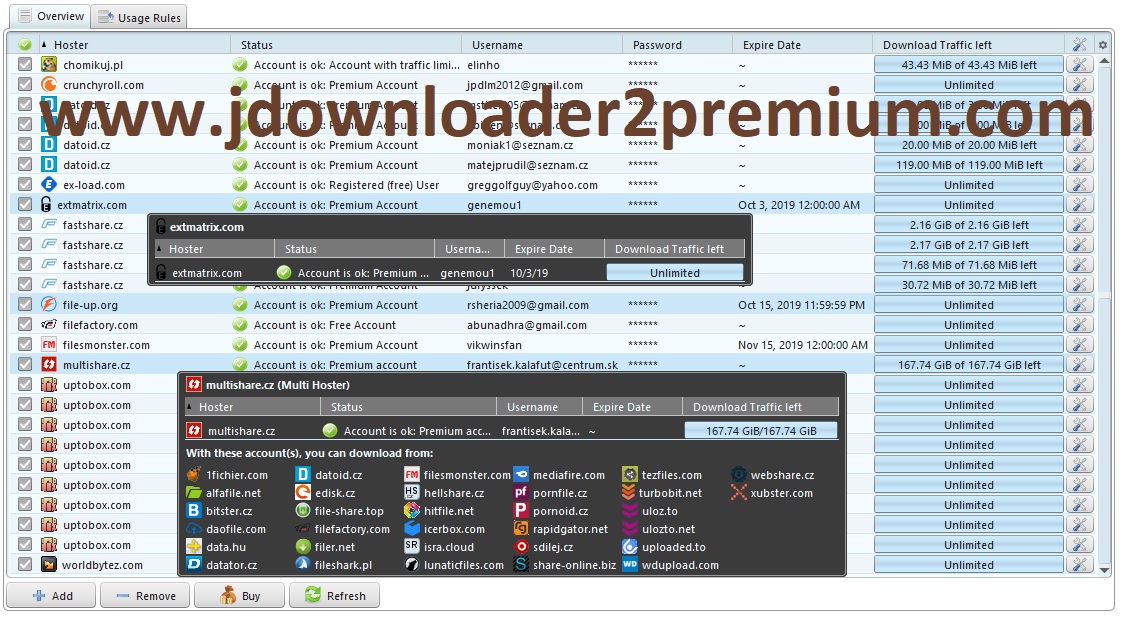Viewport: 1123px width, 621px height.
Task: Toggle the crunchyroll.com account checkbox
Action: 25,85
